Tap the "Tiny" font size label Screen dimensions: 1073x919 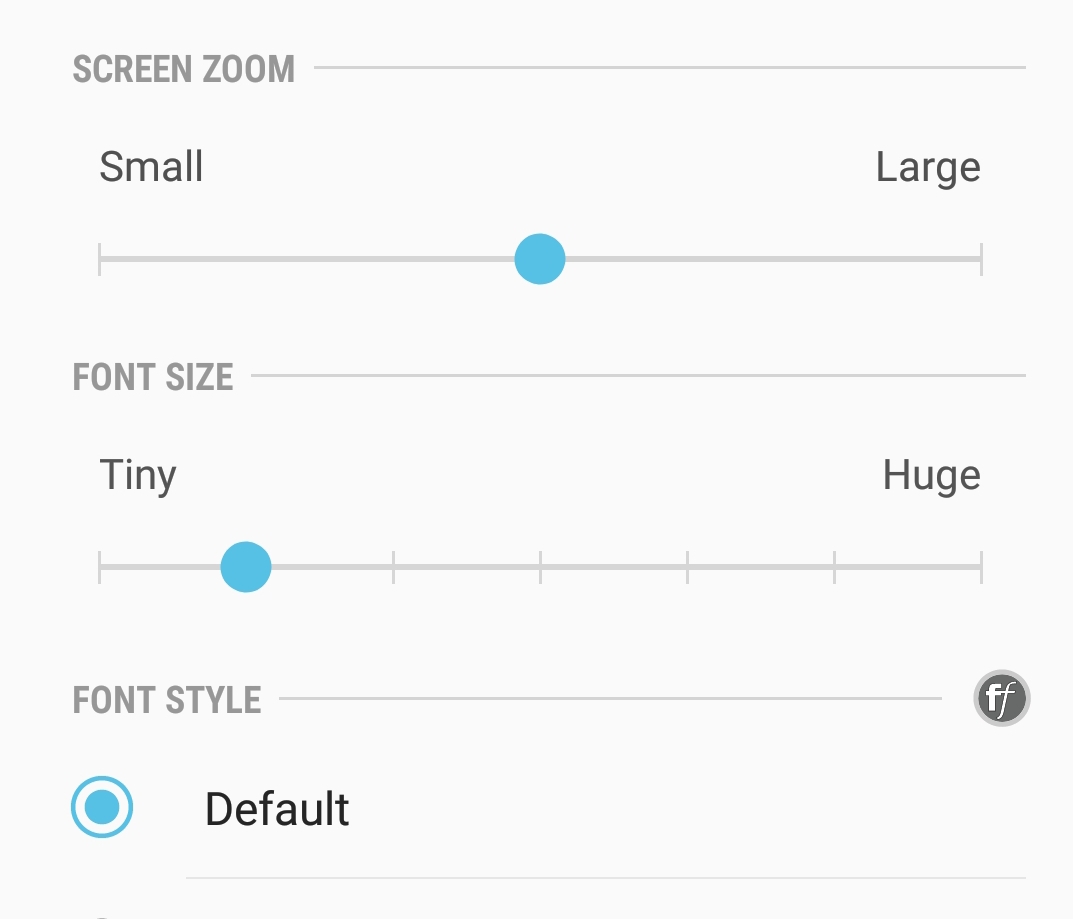138,475
